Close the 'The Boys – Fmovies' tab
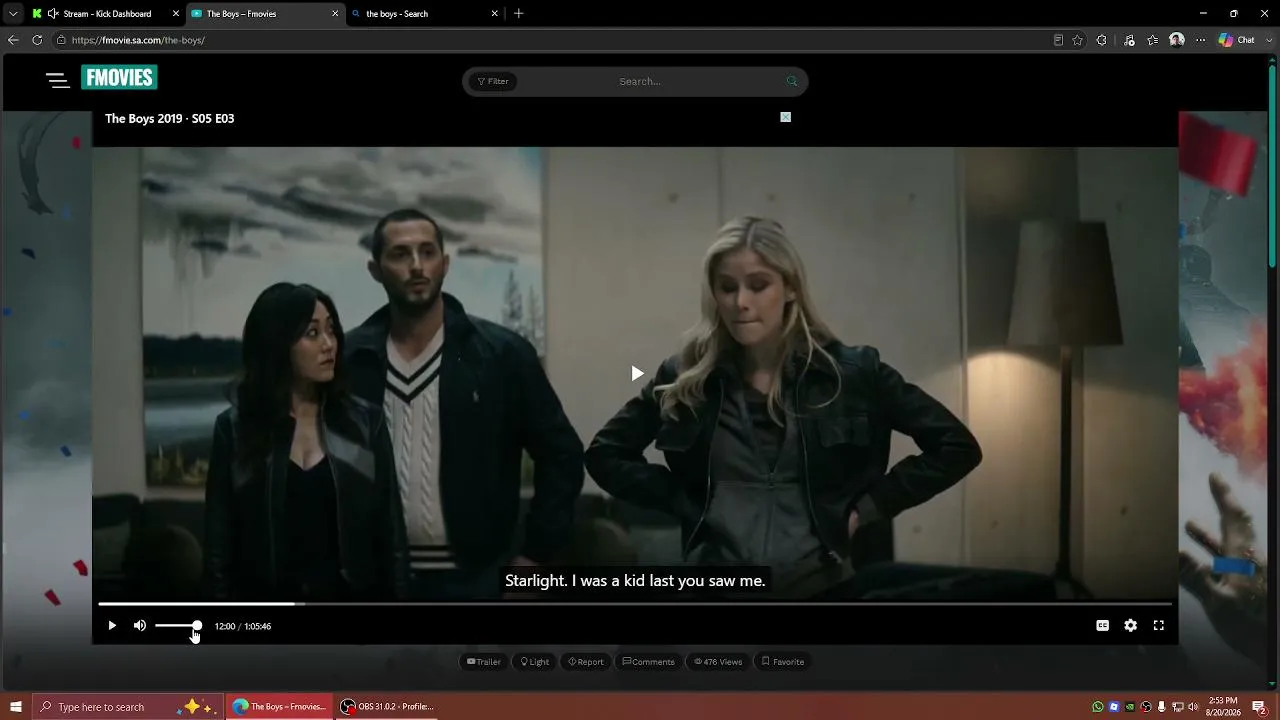The width and height of the screenshot is (1280, 720). click(335, 14)
